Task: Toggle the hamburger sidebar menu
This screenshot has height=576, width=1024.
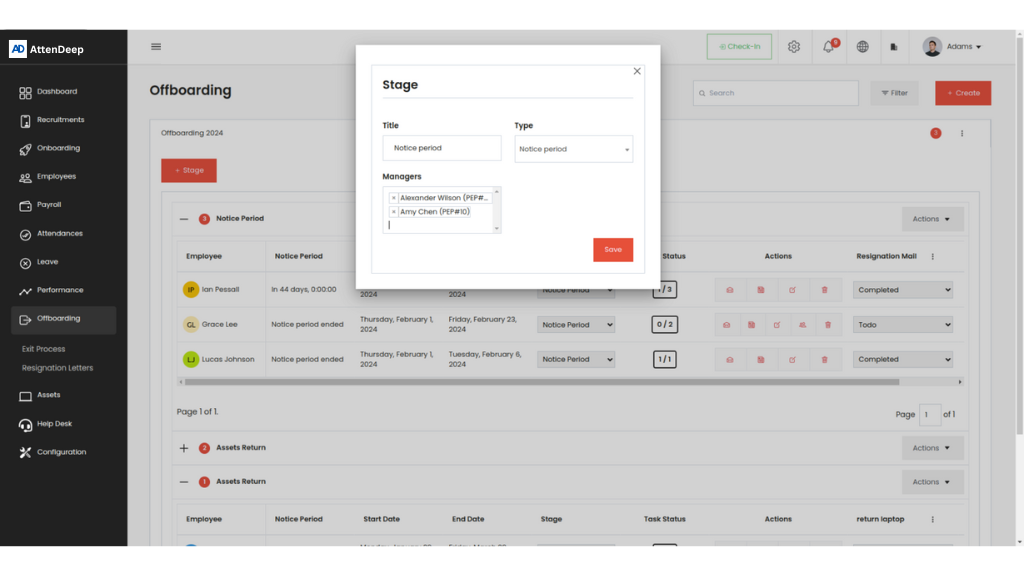Action: pyautogui.click(x=156, y=46)
